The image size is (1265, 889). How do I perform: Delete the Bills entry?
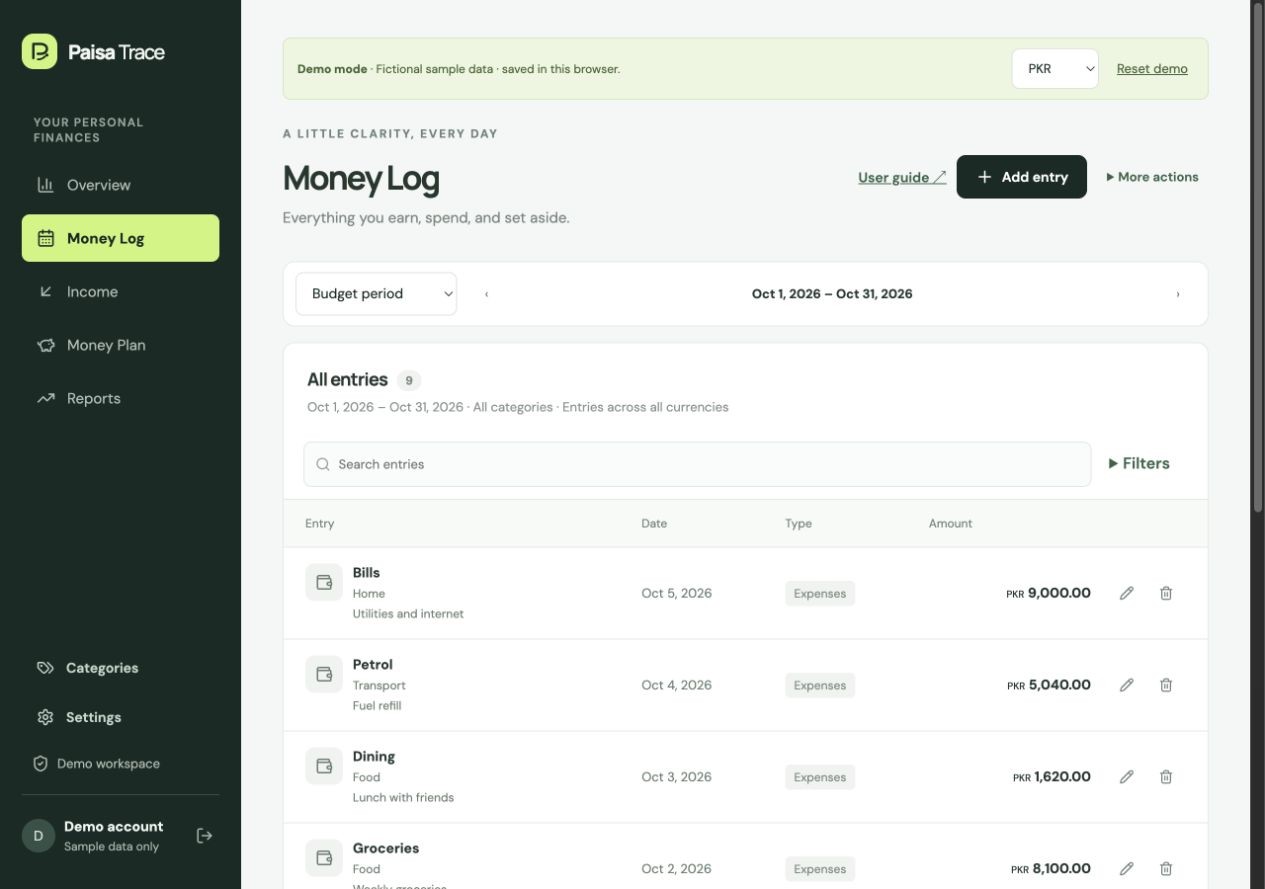[x=1166, y=593]
